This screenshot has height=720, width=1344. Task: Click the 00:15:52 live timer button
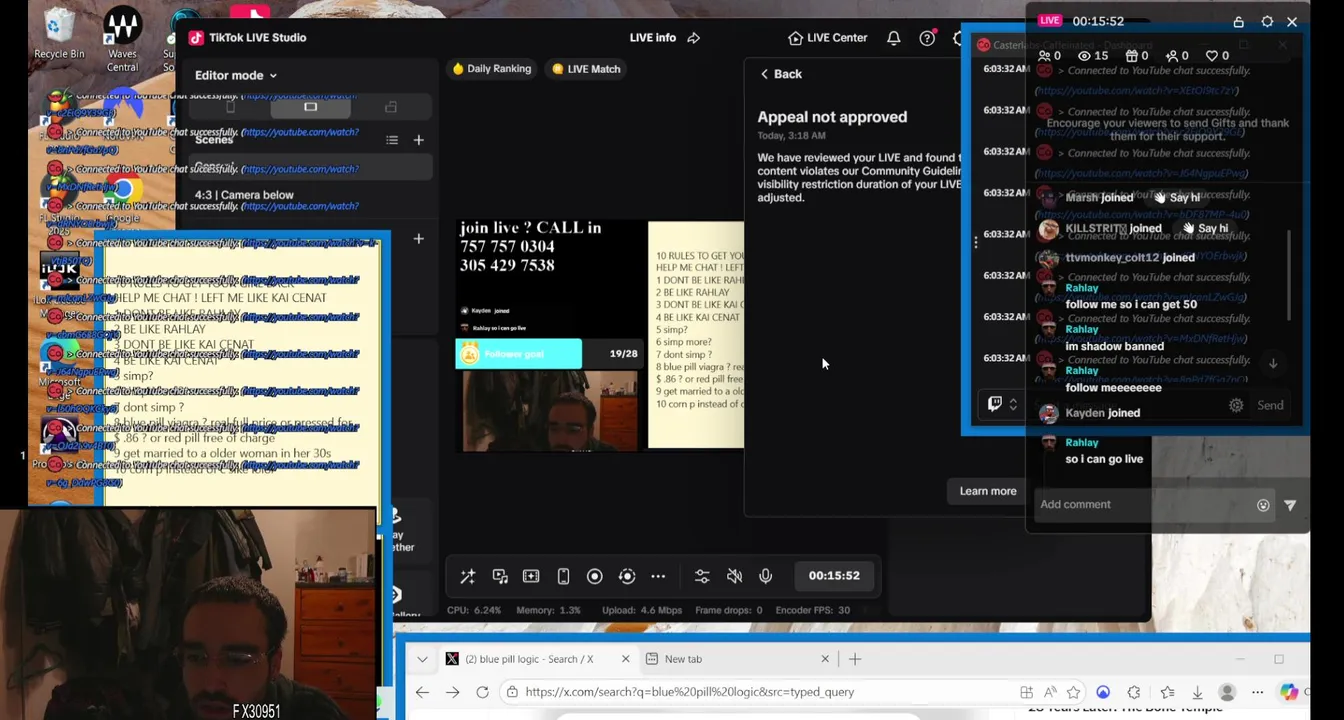point(834,575)
